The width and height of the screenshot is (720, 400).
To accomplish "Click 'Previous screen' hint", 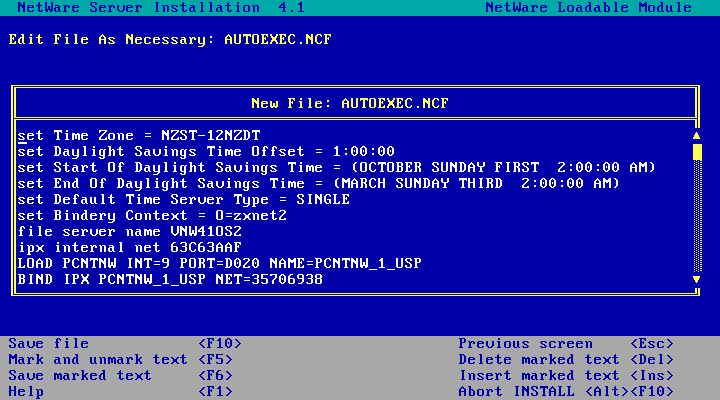I will click(525, 344).
